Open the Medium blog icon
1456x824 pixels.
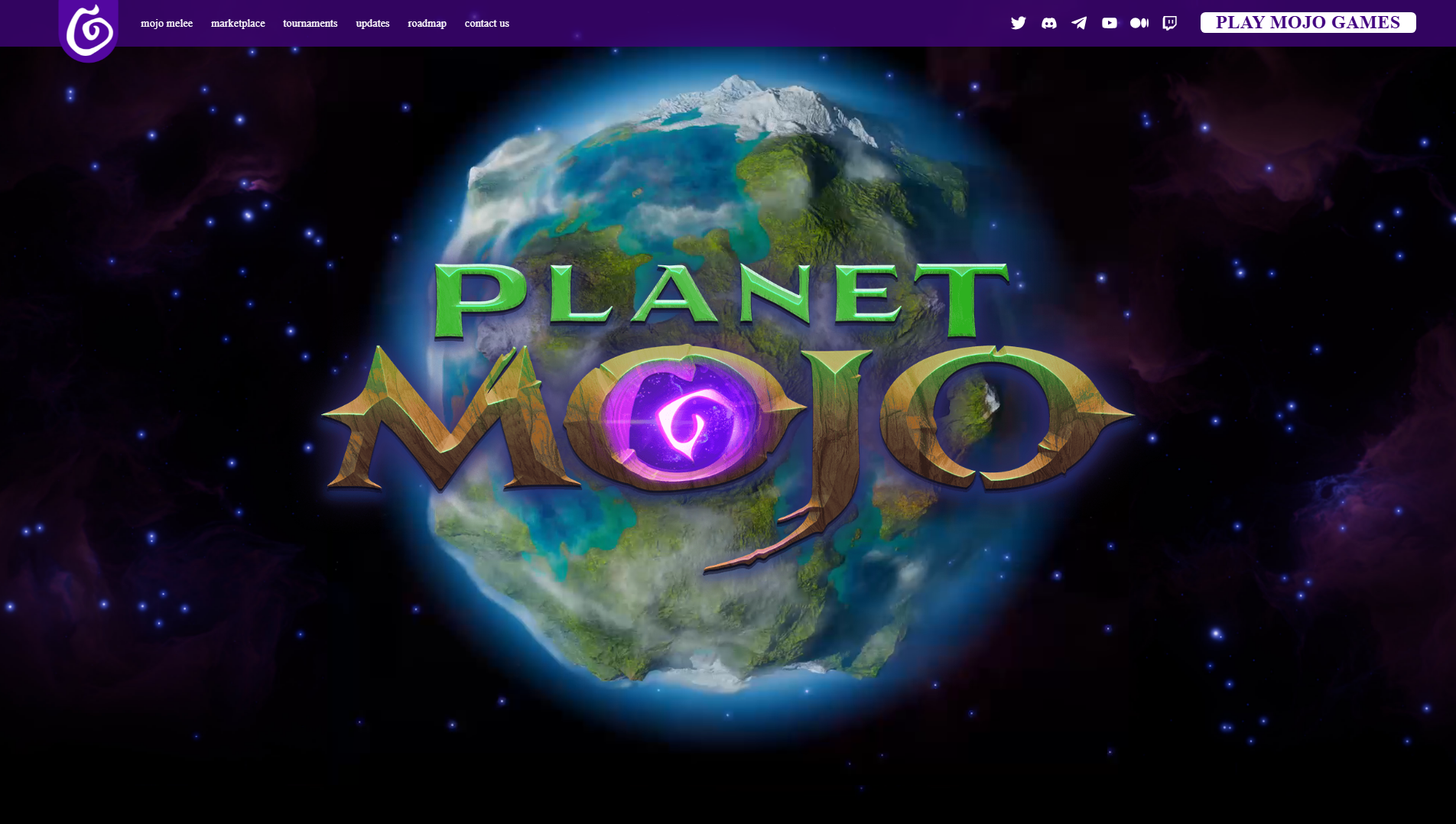click(x=1139, y=23)
